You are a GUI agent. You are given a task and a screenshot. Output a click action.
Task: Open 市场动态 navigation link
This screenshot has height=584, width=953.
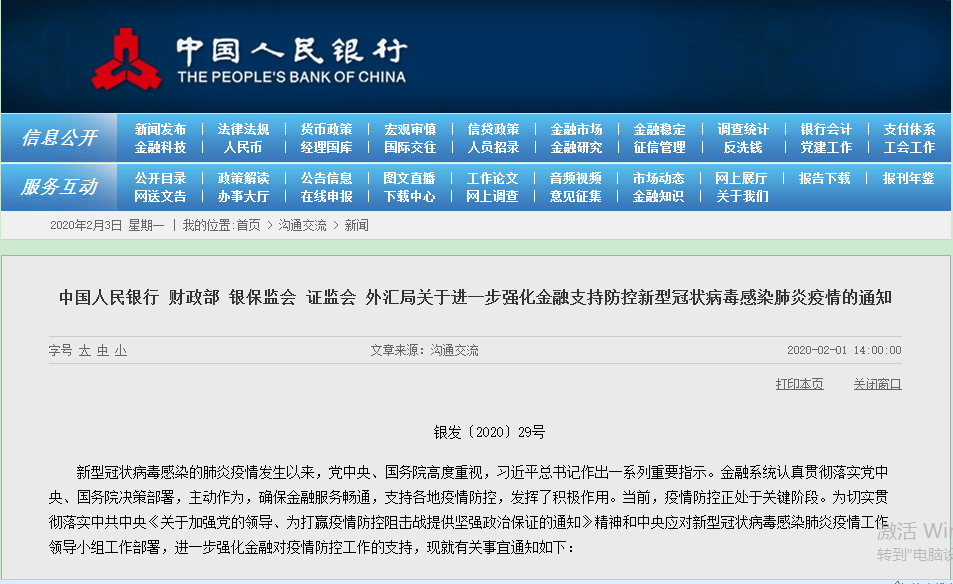tap(658, 179)
